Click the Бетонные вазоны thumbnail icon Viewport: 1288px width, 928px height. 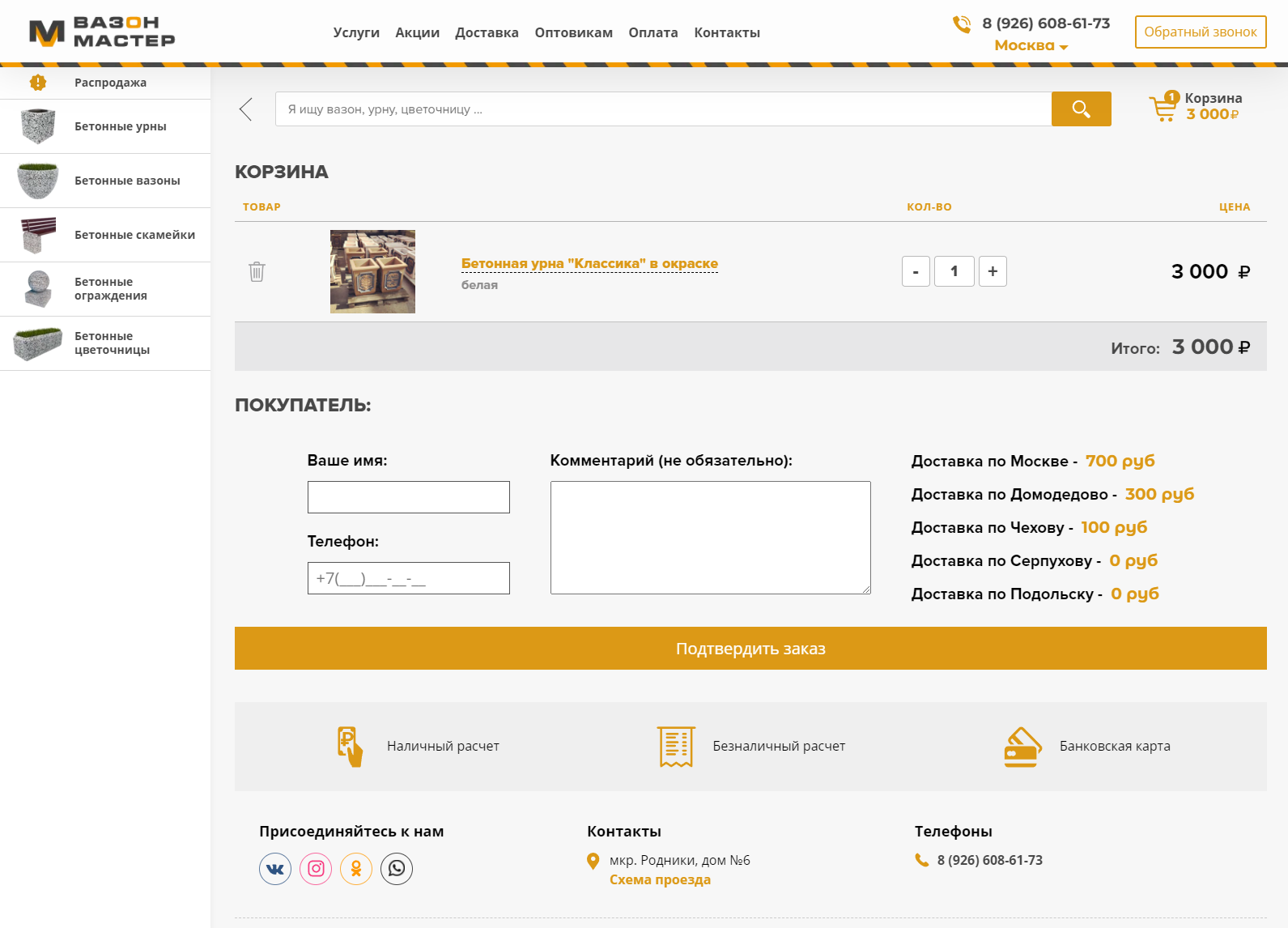click(38, 181)
